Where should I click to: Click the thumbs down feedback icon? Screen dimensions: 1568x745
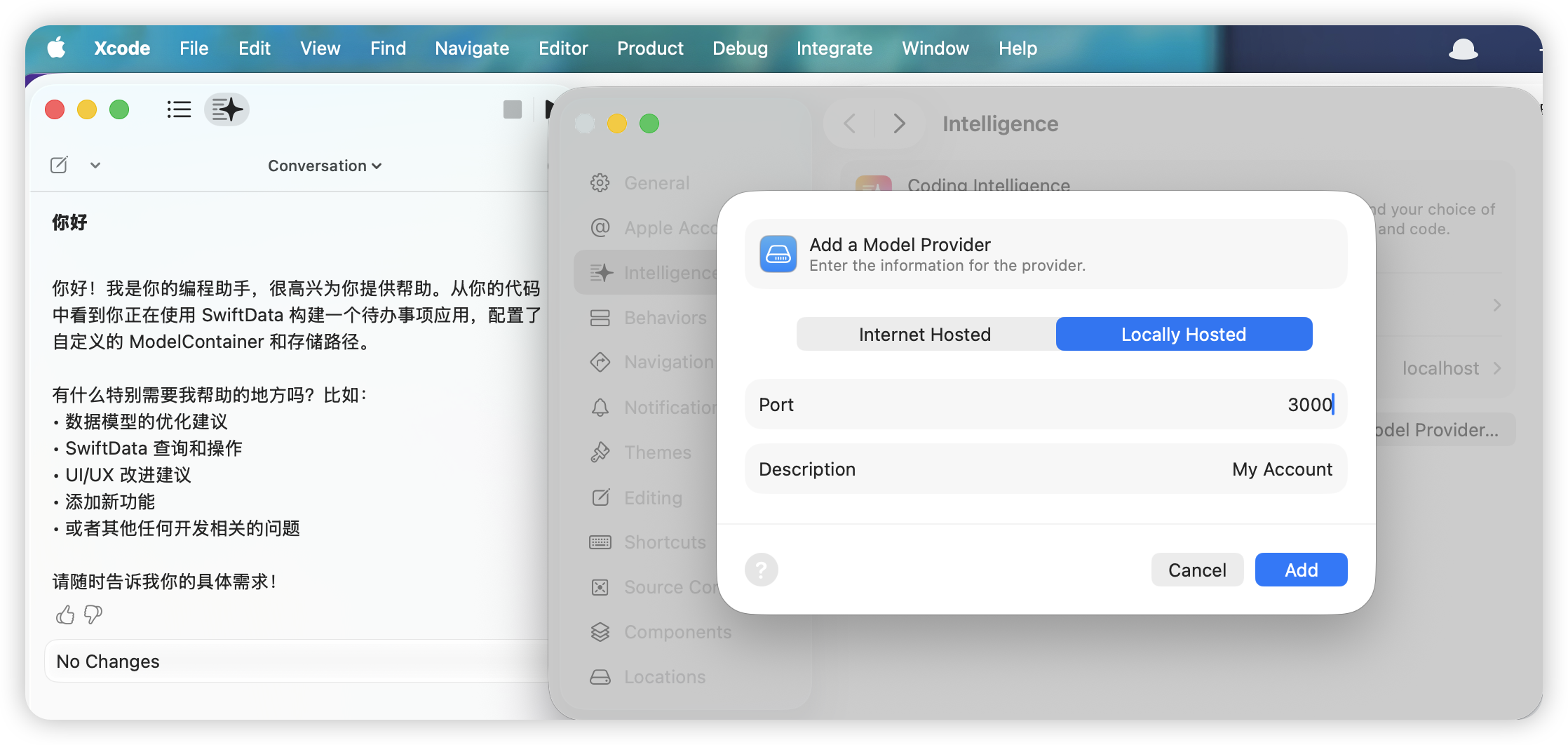93,615
